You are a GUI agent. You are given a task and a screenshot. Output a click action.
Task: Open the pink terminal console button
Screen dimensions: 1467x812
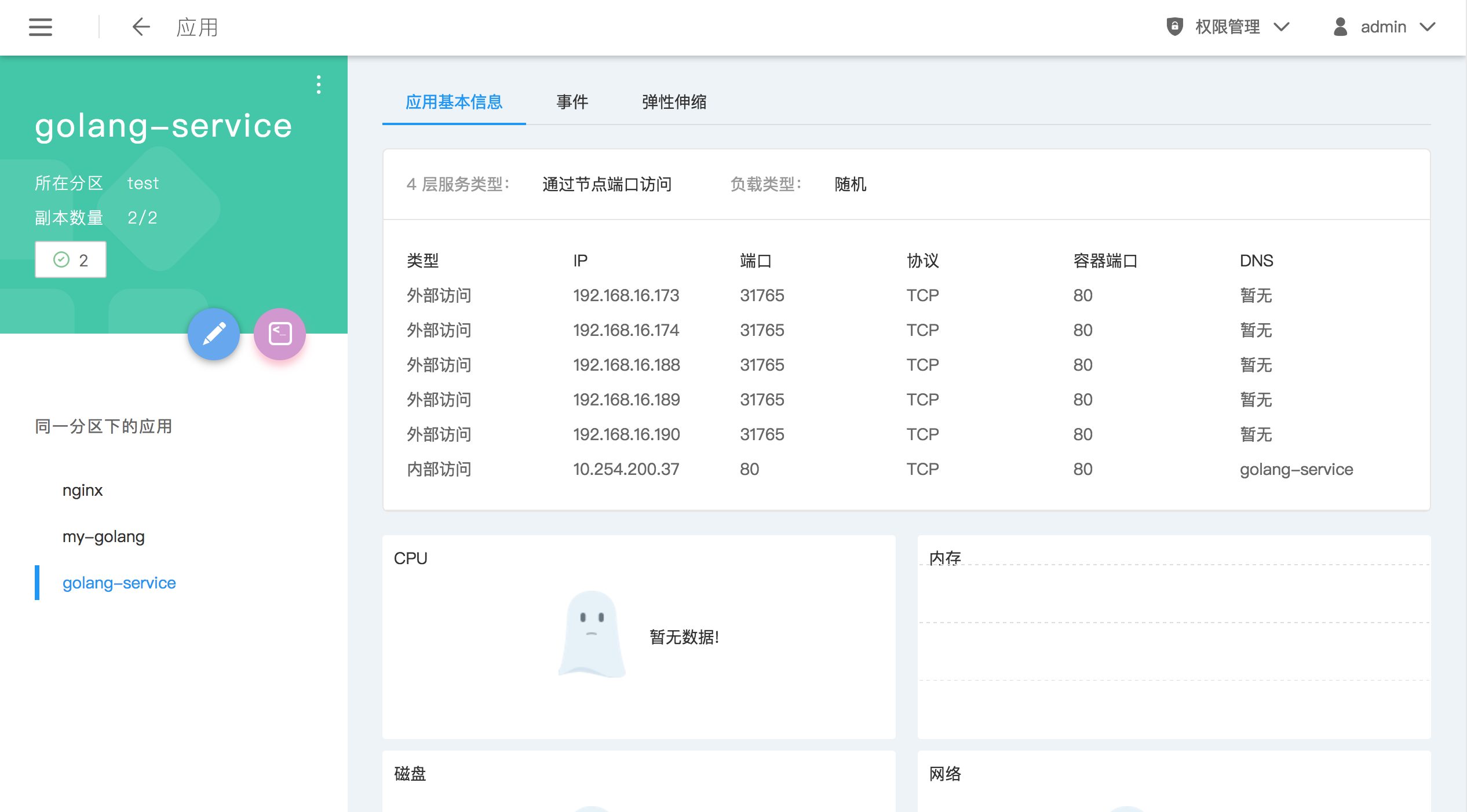[x=280, y=334]
